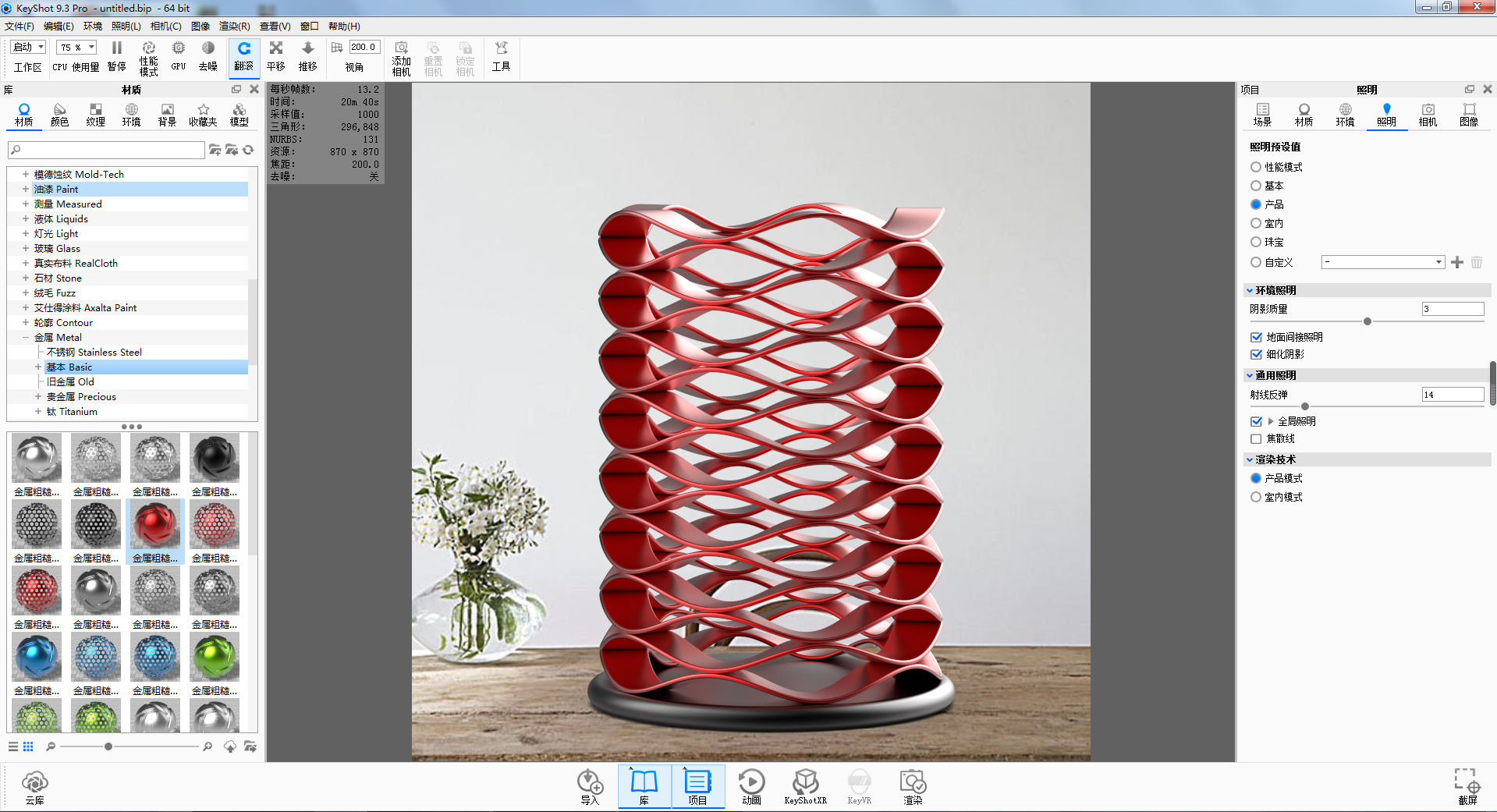The height and width of the screenshot is (812, 1497).
Task: Toggle Ground Indirect Illumination (地面间接照明) checkbox
Action: point(1256,337)
